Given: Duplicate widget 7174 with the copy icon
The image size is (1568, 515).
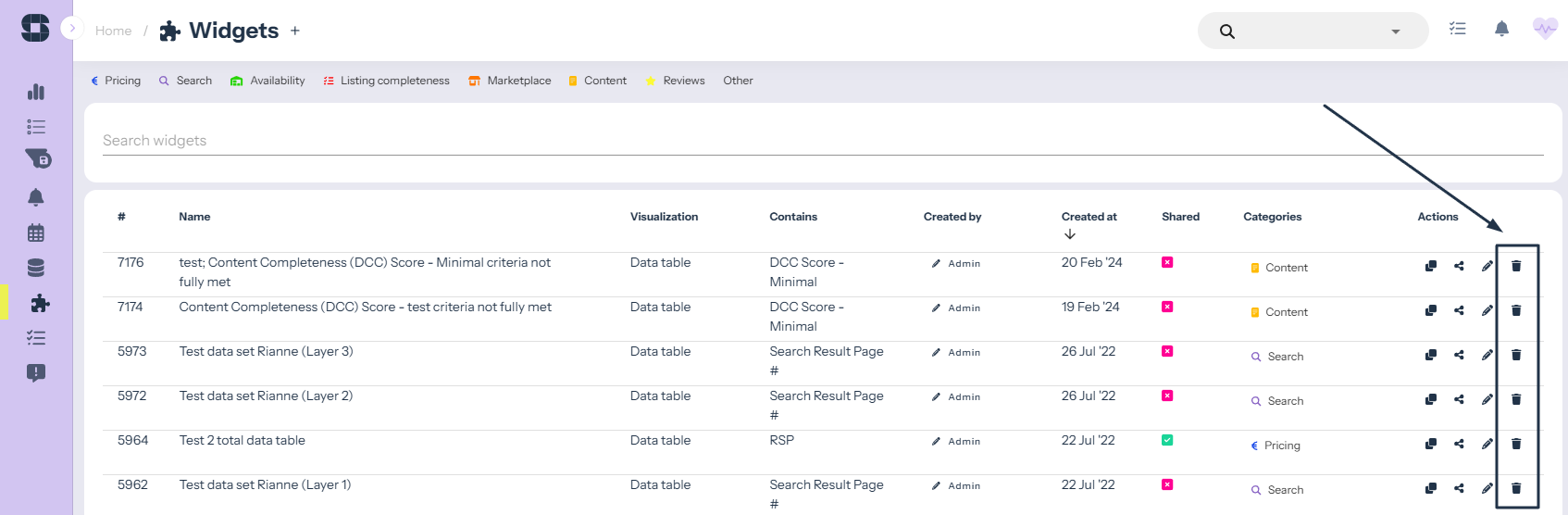Looking at the screenshot, I should (1430, 310).
